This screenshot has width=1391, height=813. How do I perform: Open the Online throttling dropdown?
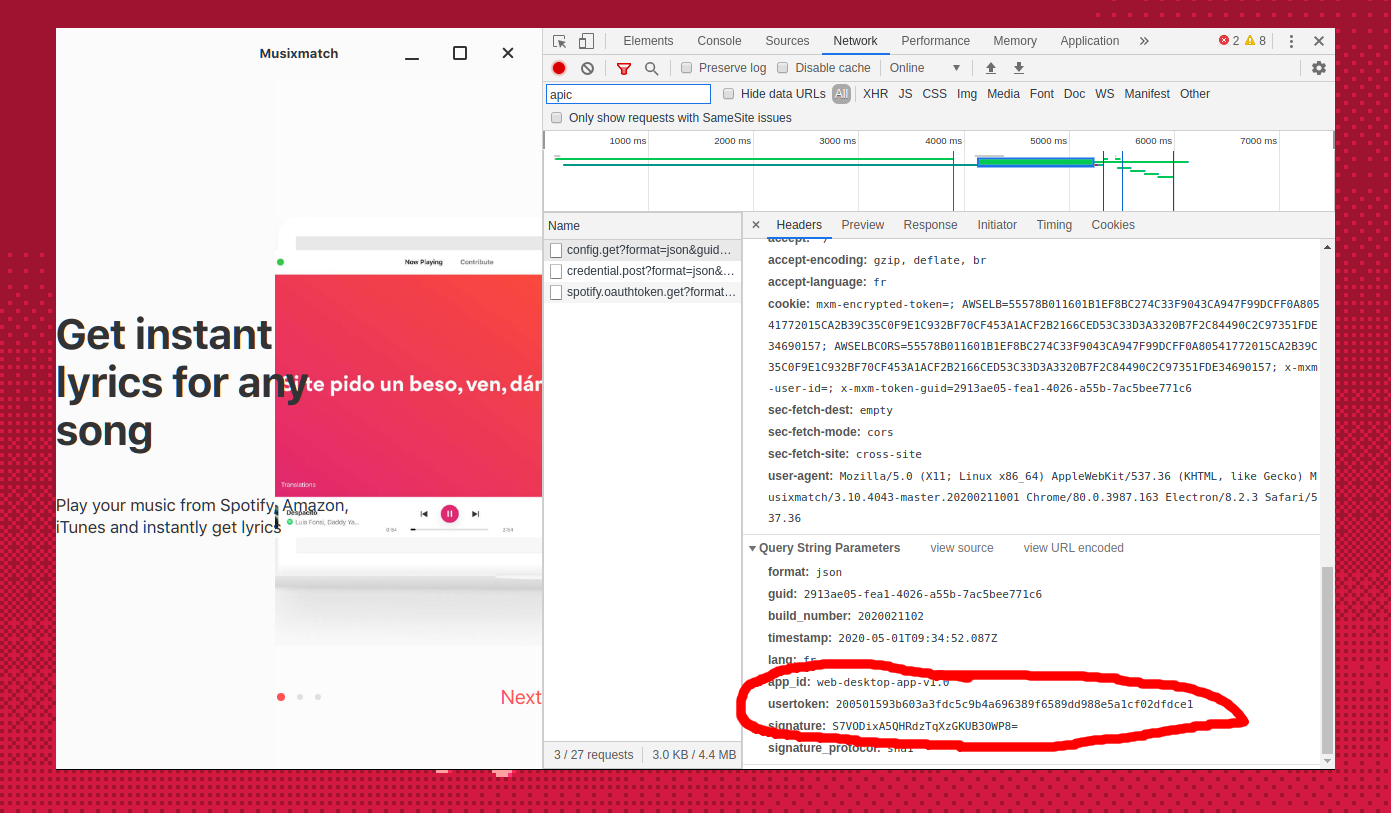click(924, 68)
